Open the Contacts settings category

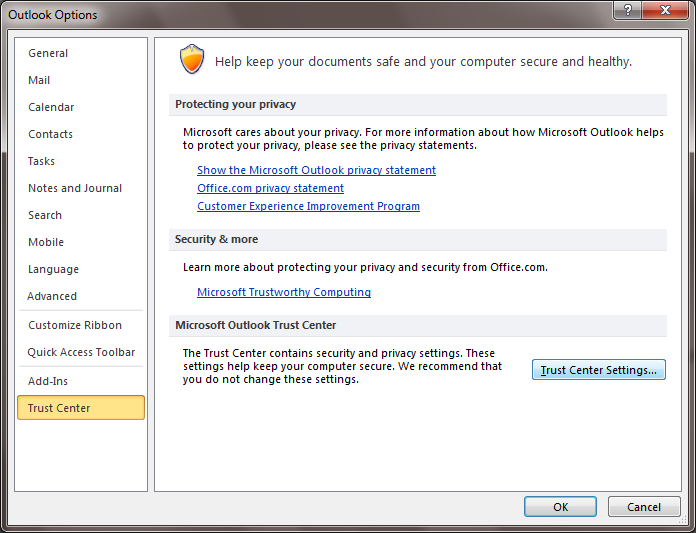coord(50,134)
